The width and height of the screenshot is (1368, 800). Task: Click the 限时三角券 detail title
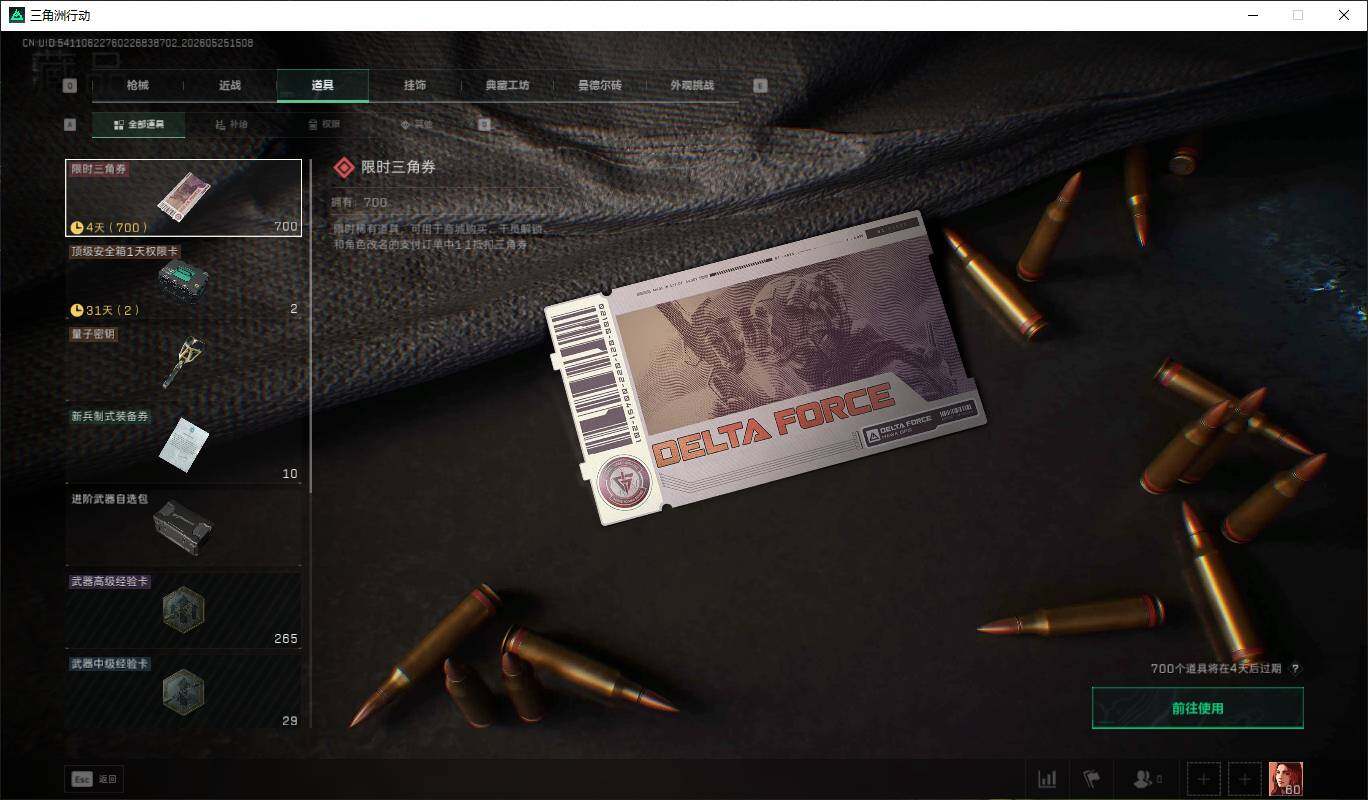398,168
